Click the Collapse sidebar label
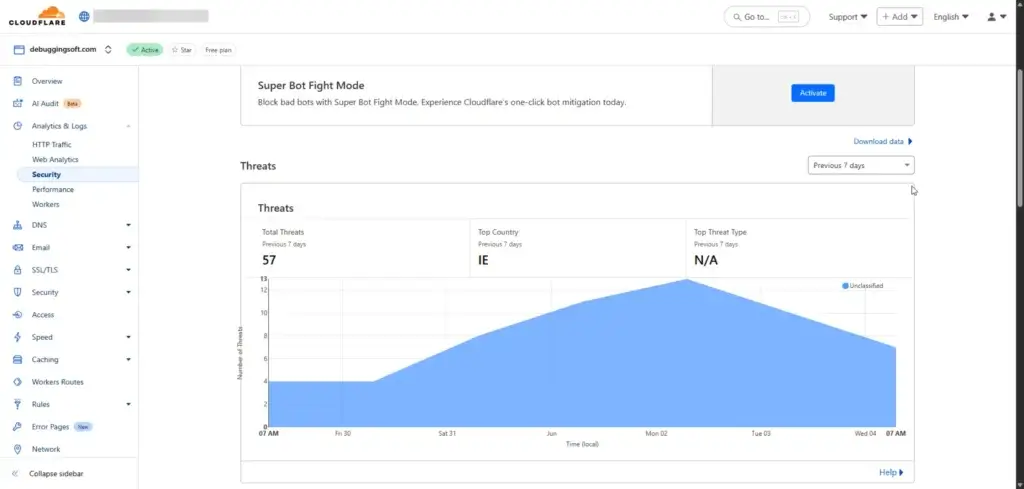Viewport: 1024px width, 489px height. click(56, 473)
